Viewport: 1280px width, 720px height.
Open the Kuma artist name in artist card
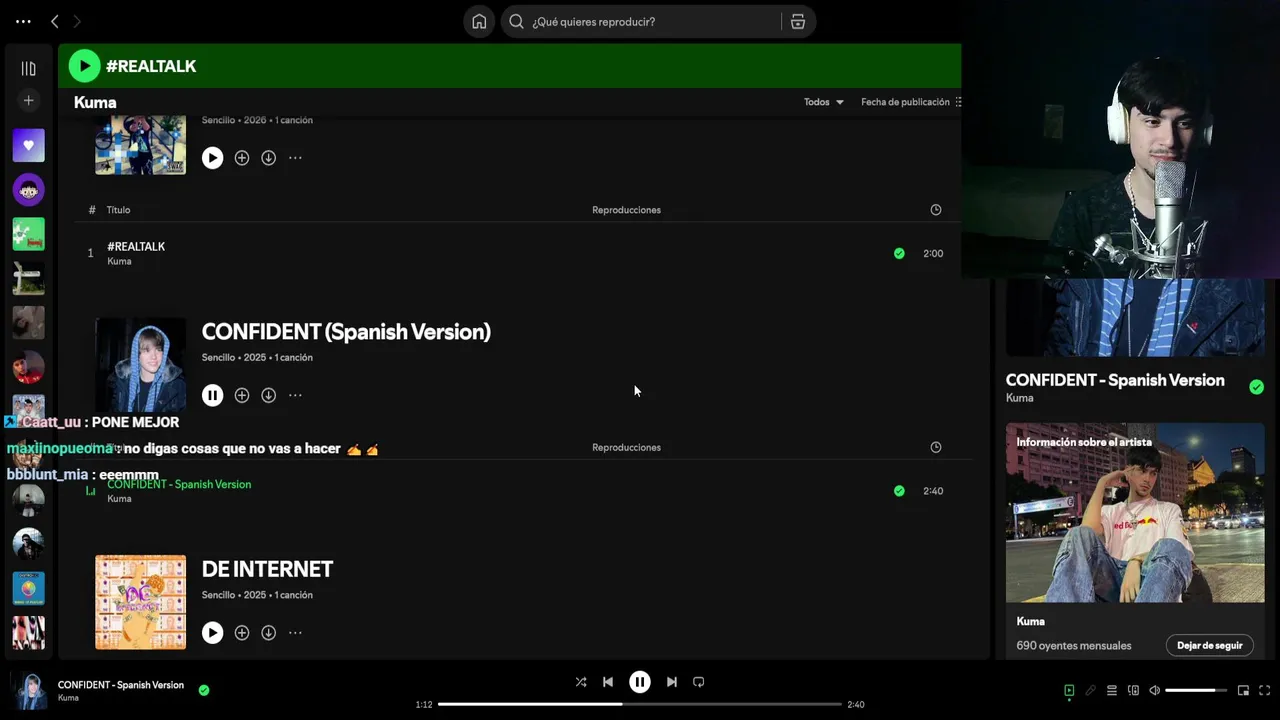tap(1030, 622)
